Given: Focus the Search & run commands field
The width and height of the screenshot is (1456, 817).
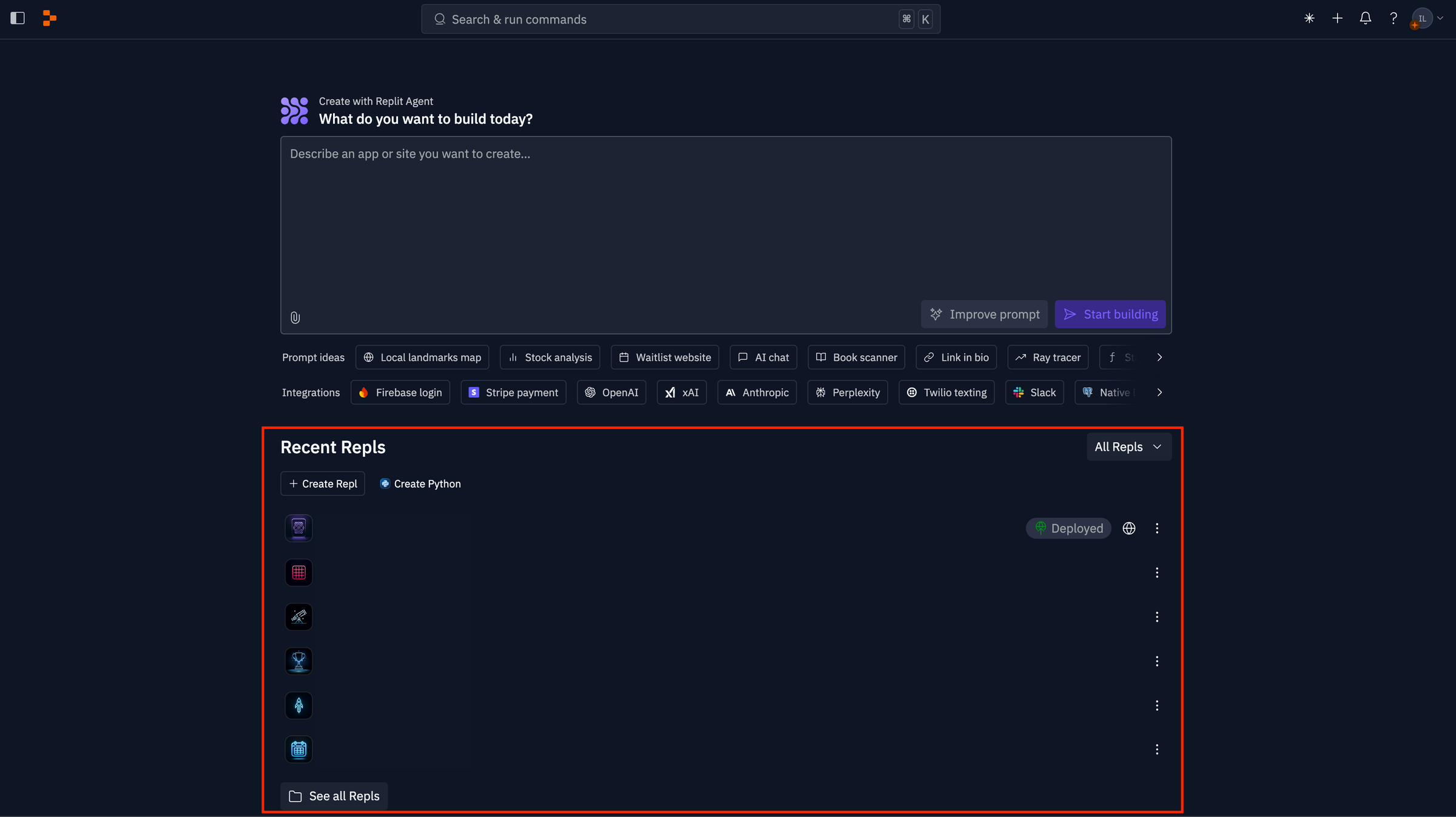Looking at the screenshot, I should [667, 19].
